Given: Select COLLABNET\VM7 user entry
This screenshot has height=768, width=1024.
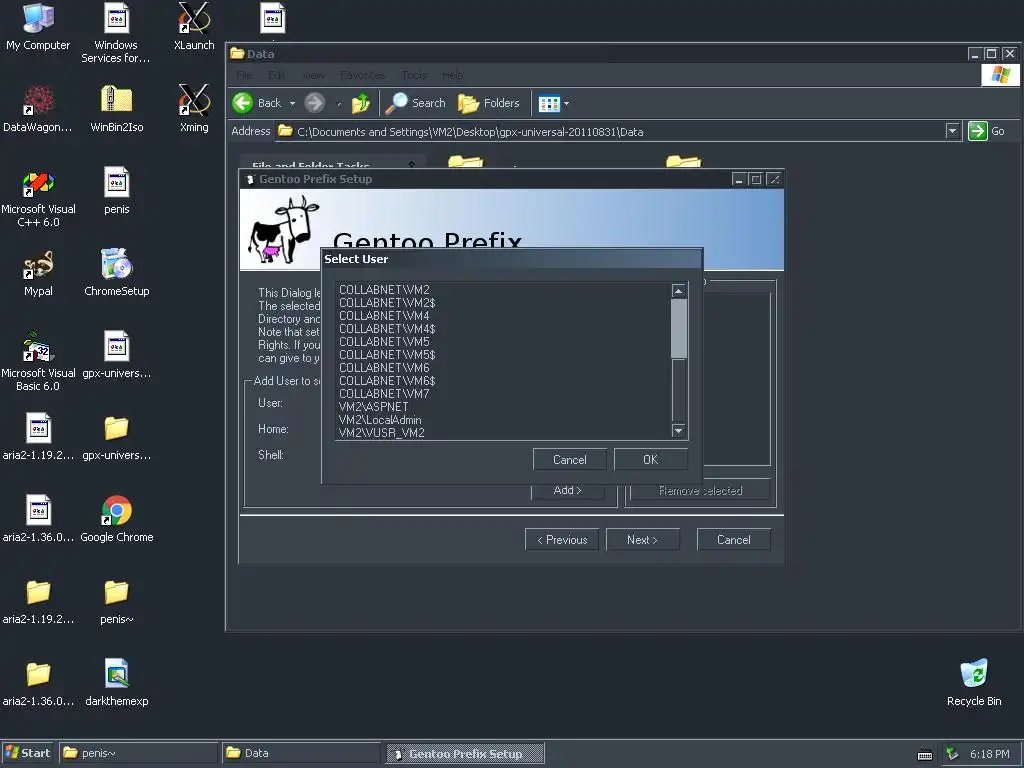Looking at the screenshot, I should coord(504,394).
